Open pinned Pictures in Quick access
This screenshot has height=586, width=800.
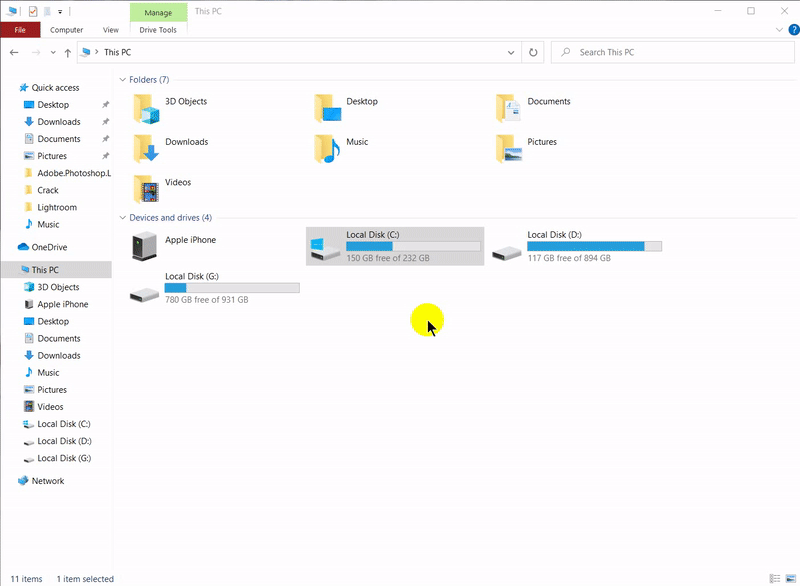pos(52,156)
